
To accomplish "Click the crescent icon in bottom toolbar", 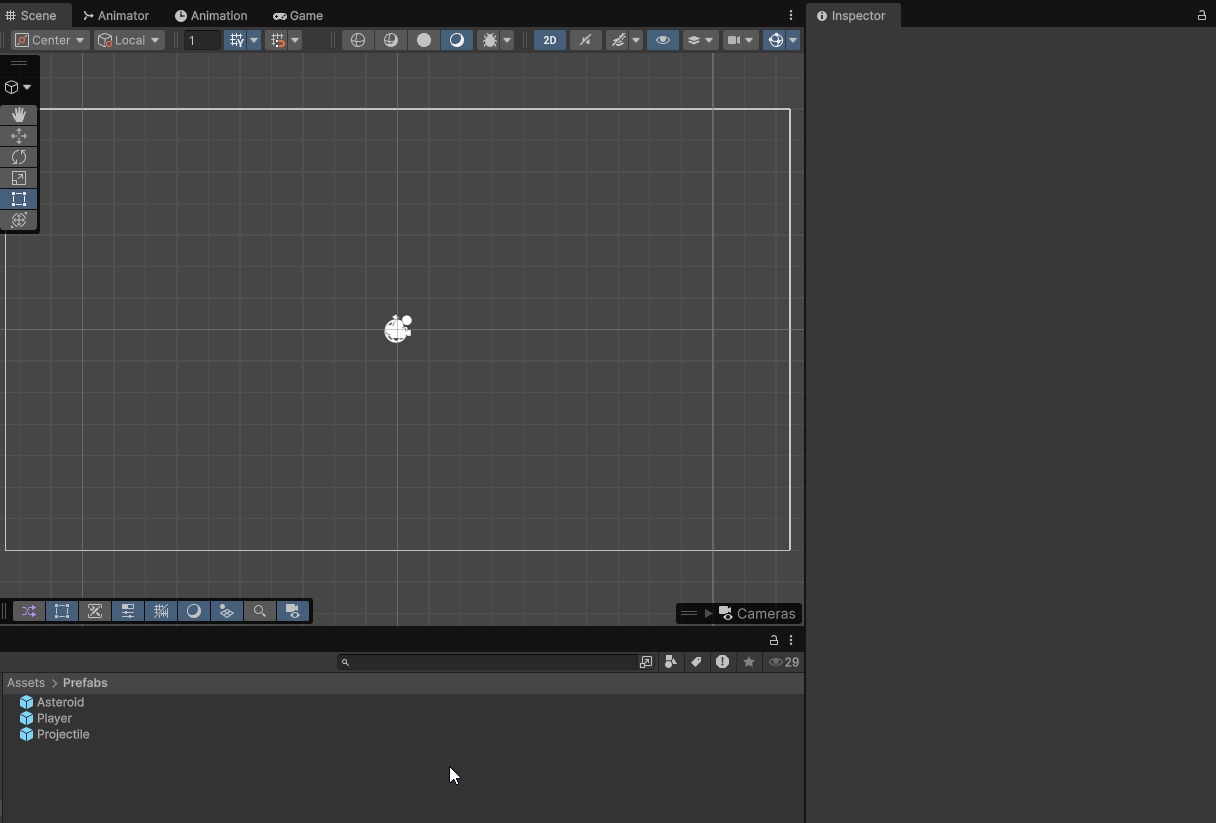I will coord(194,611).
